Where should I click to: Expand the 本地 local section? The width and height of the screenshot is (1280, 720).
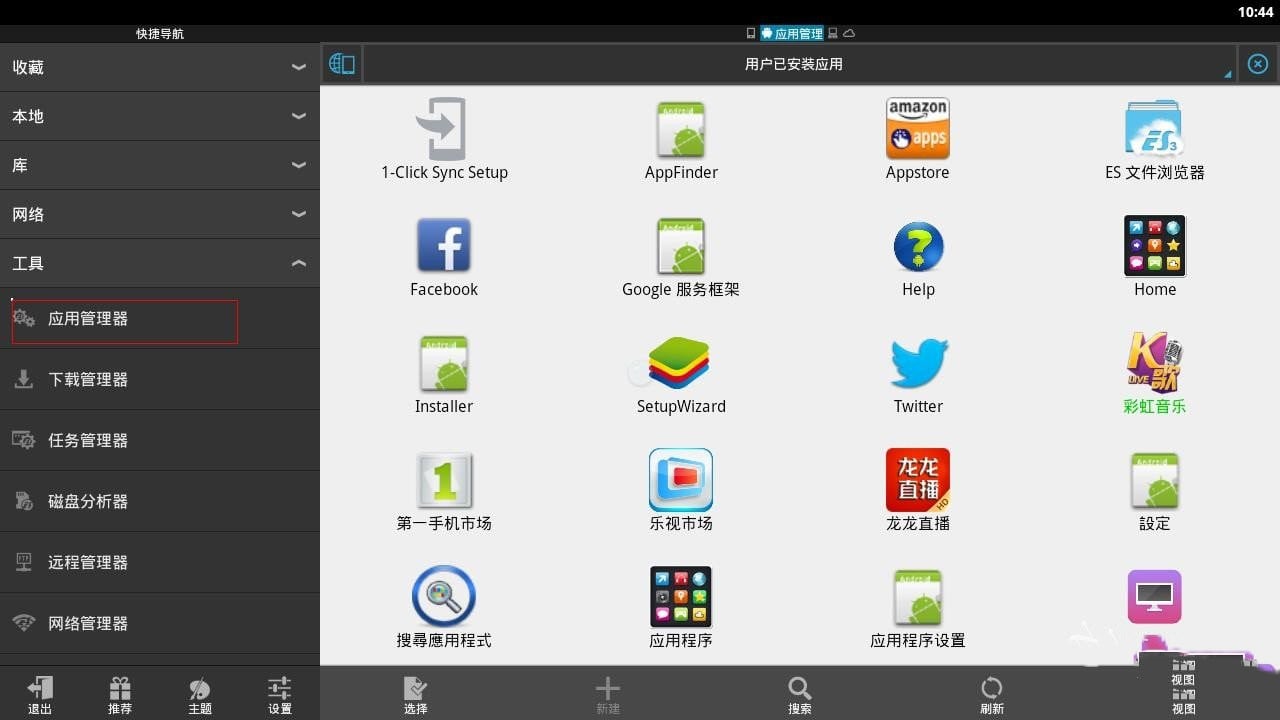click(160, 116)
